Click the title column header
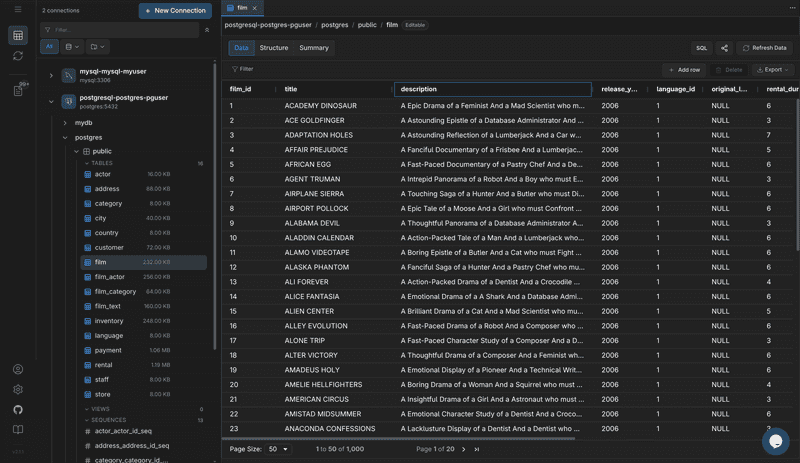Image resolution: width=800 pixels, height=463 pixels. (x=335, y=89)
